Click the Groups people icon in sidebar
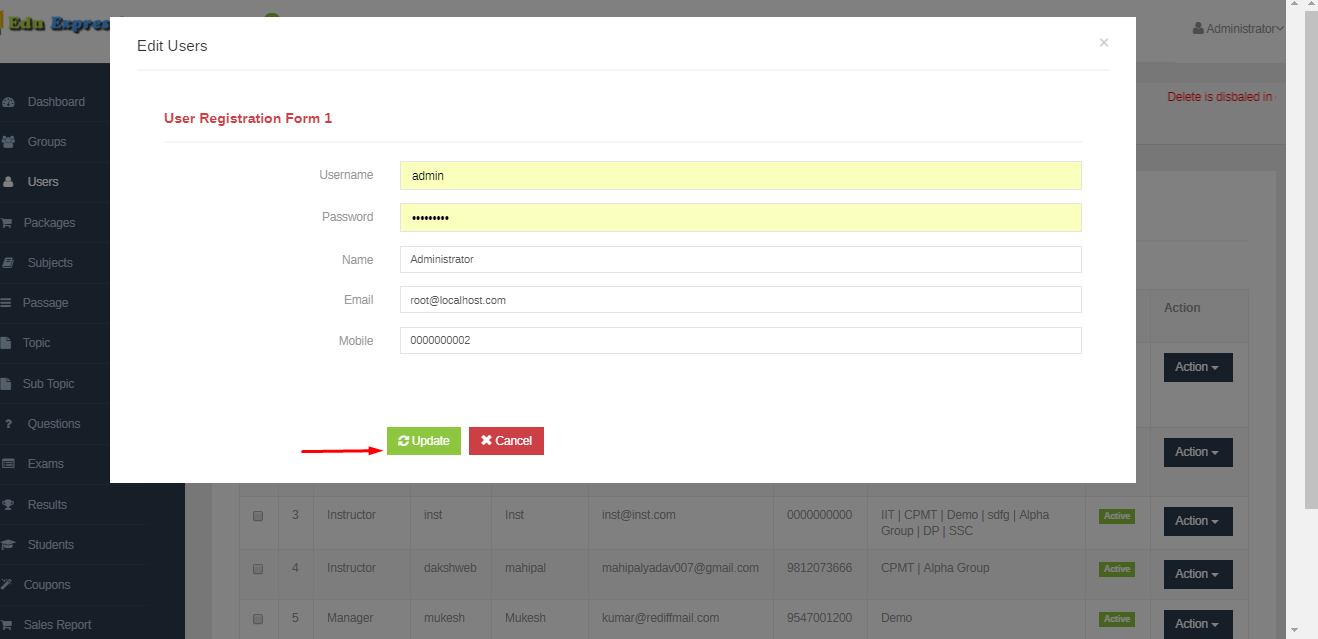 point(8,142)
